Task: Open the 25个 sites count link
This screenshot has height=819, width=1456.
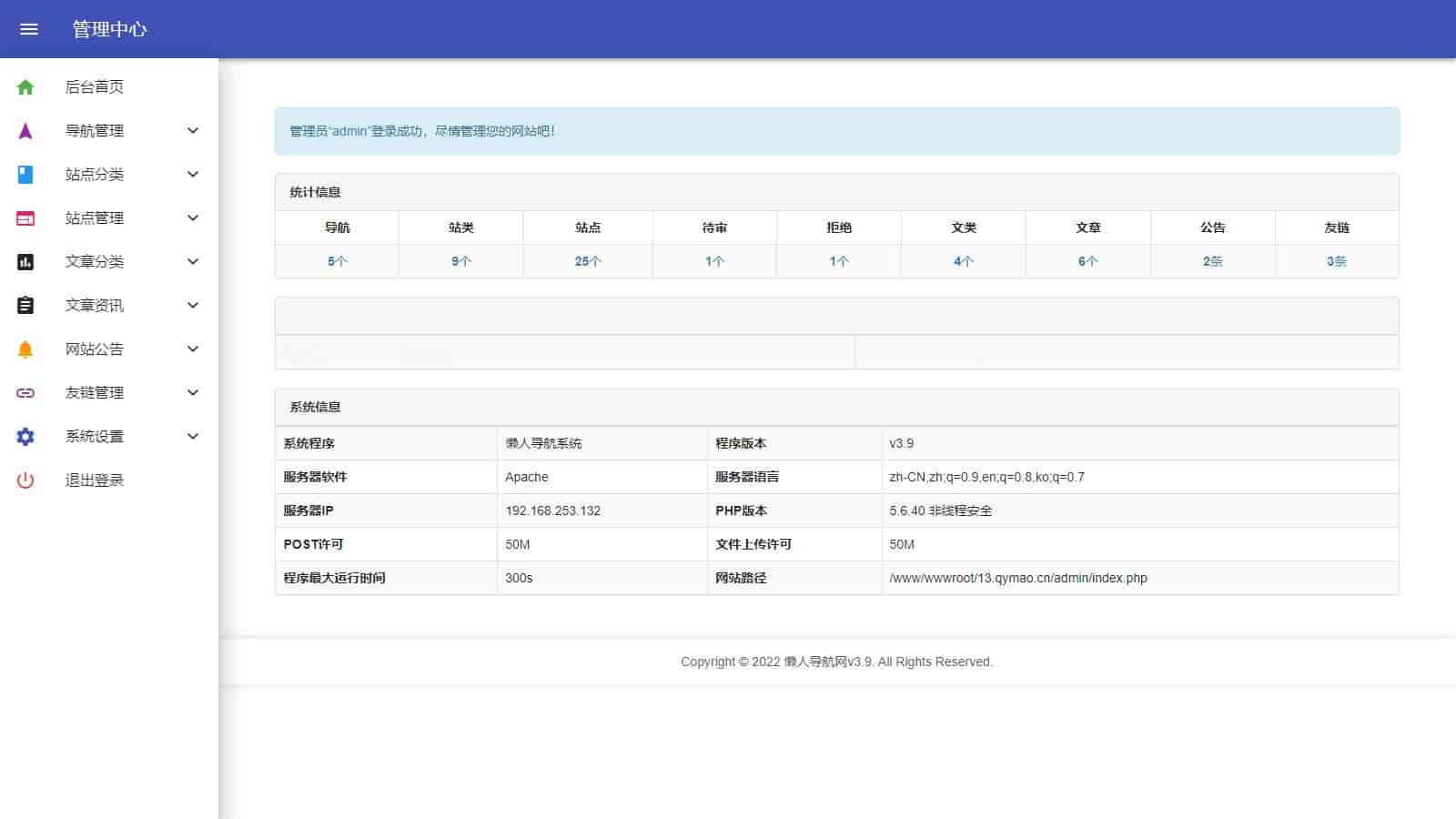Action: pos(588,261)
